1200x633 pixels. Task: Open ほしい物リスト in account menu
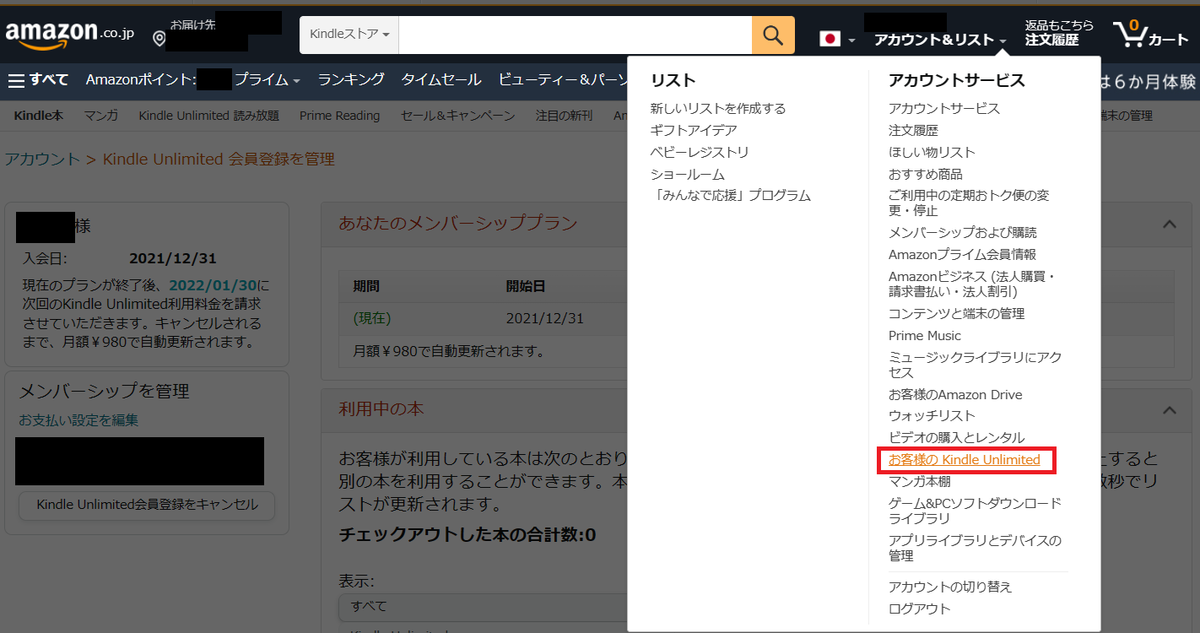(932, 152)
